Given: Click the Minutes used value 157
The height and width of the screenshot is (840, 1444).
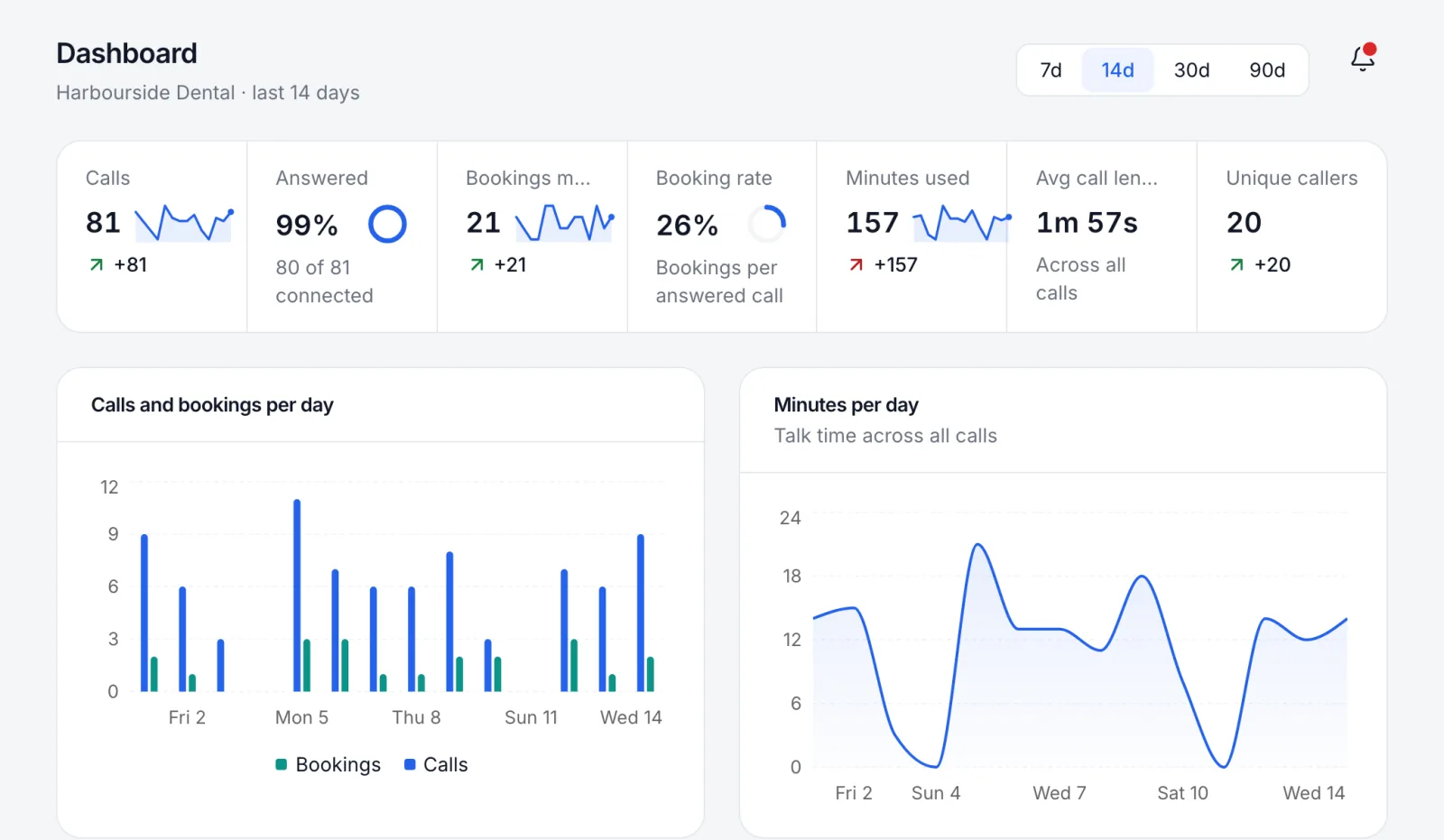Looking at the screenshot, I should [x=872, y=223].
